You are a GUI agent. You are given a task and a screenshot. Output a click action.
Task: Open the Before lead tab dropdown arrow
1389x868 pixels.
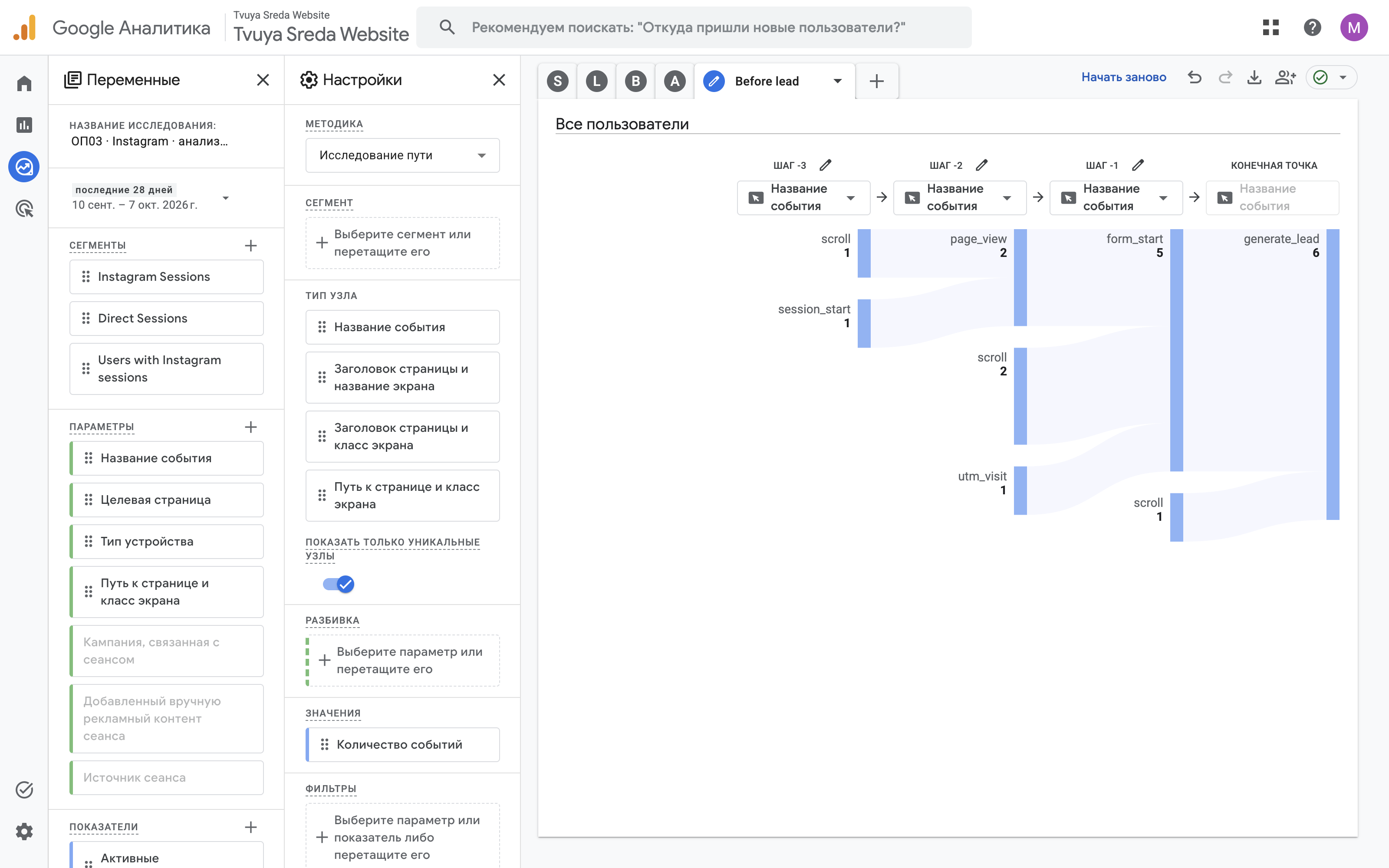pos(837,82)
